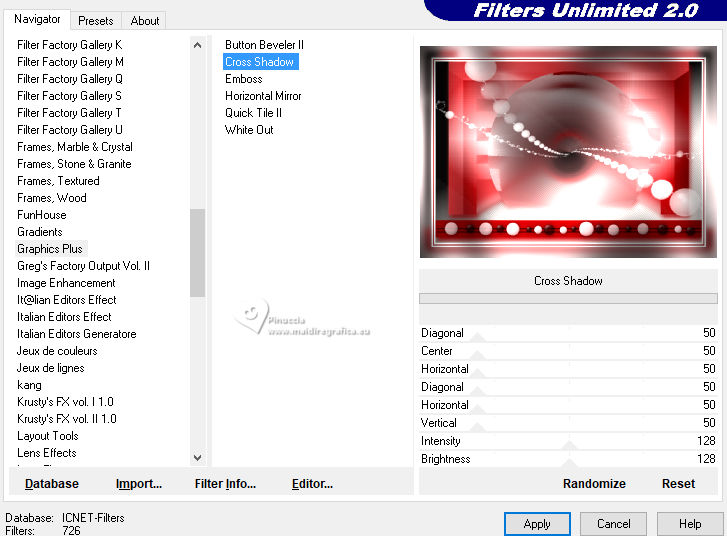727x536 pixels.
Task: Reset the filter parameters
Action: click(x=678, y=484)
